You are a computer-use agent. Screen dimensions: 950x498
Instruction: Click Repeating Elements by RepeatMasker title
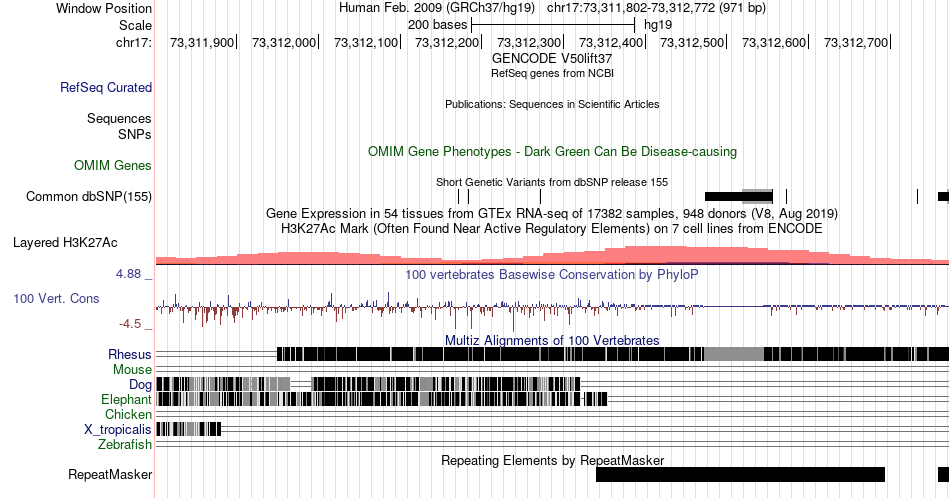552,460
